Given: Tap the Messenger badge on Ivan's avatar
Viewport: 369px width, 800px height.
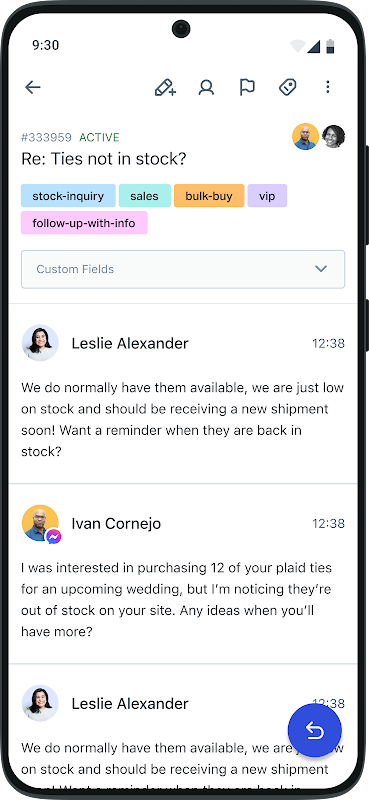Looking at the screenshot, I should pyautogui.click(x=54, y=536).
